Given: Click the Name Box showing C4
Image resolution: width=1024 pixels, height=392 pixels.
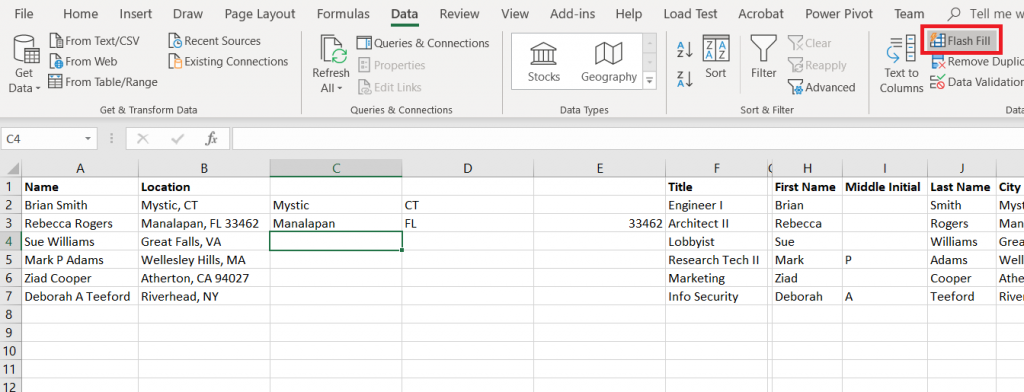Looking at the screenshot, I should [x=42, y=139].
